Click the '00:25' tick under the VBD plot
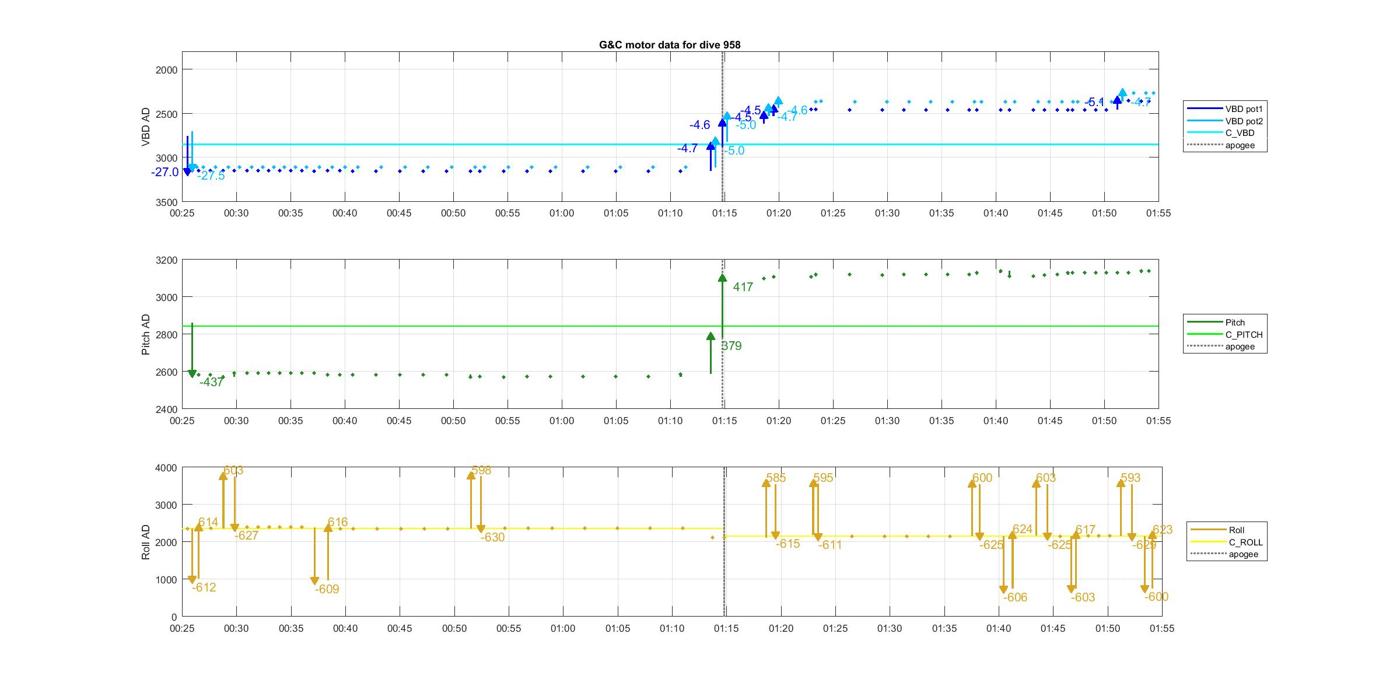1400x693 pixels. [x=182, y=213]
